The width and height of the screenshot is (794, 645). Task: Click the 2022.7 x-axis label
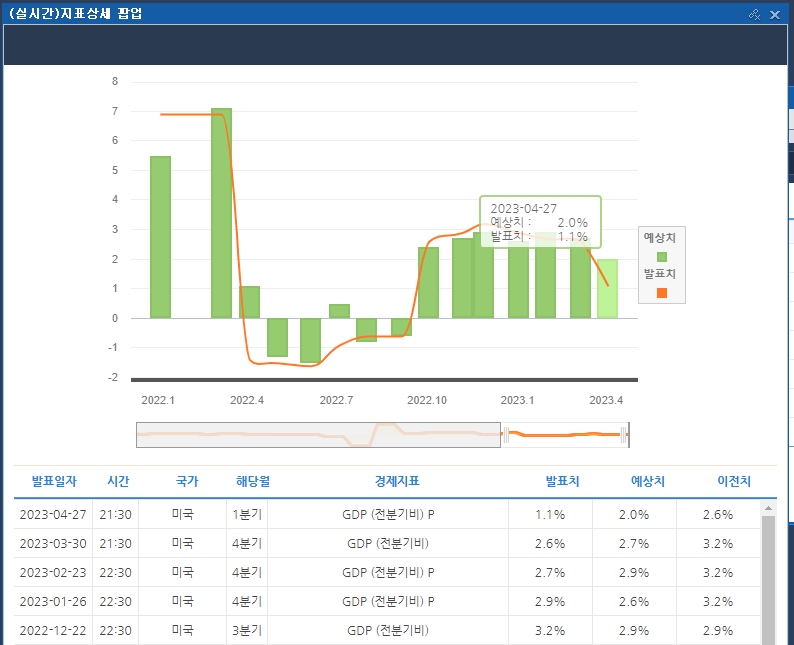(336, 400)
